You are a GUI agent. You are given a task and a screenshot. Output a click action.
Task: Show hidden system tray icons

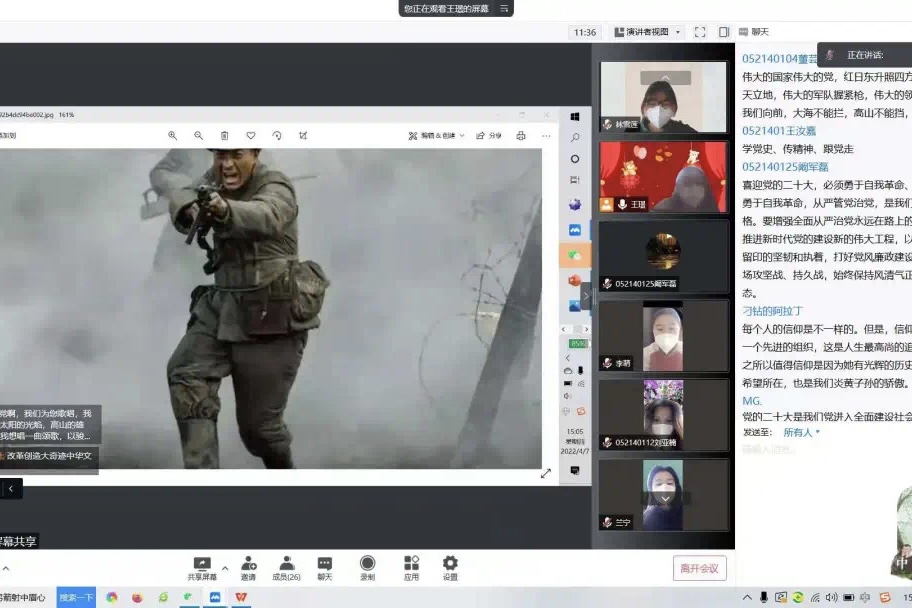[747, 598]
